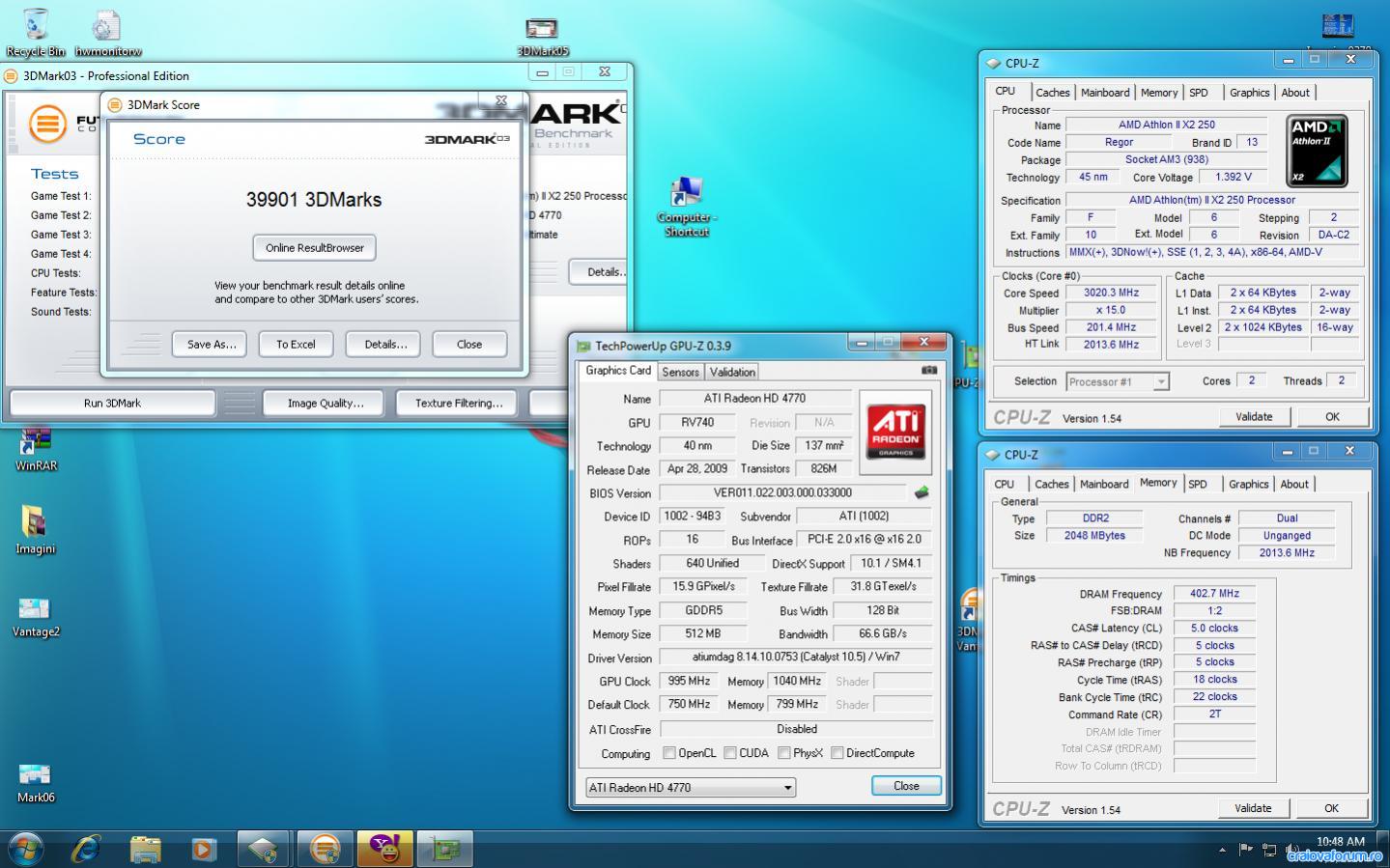Switch to the Validation tab in GPU-Z
Viewport: 1390px width, 868px height.
click(x=732, y=372)
